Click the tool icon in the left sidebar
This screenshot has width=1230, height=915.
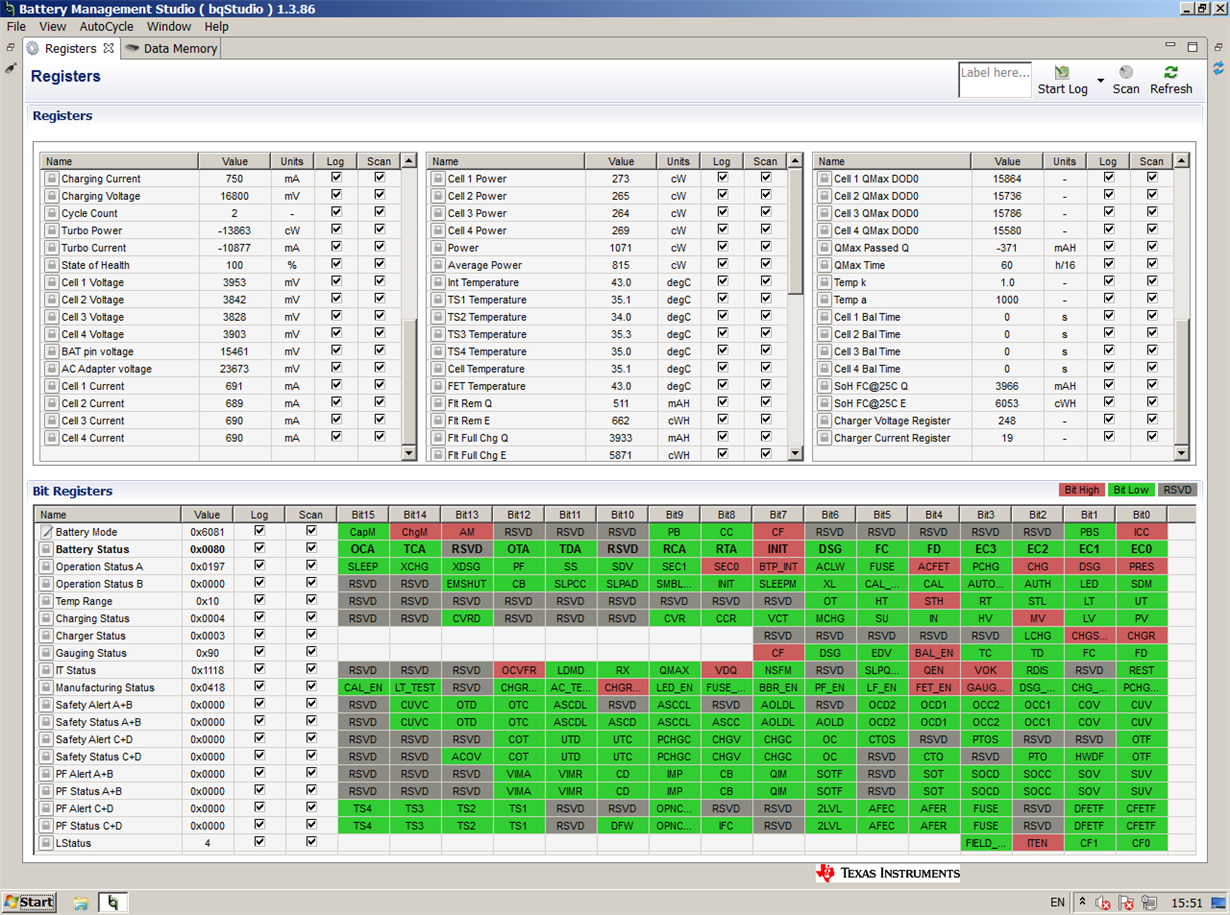(11, 68)
